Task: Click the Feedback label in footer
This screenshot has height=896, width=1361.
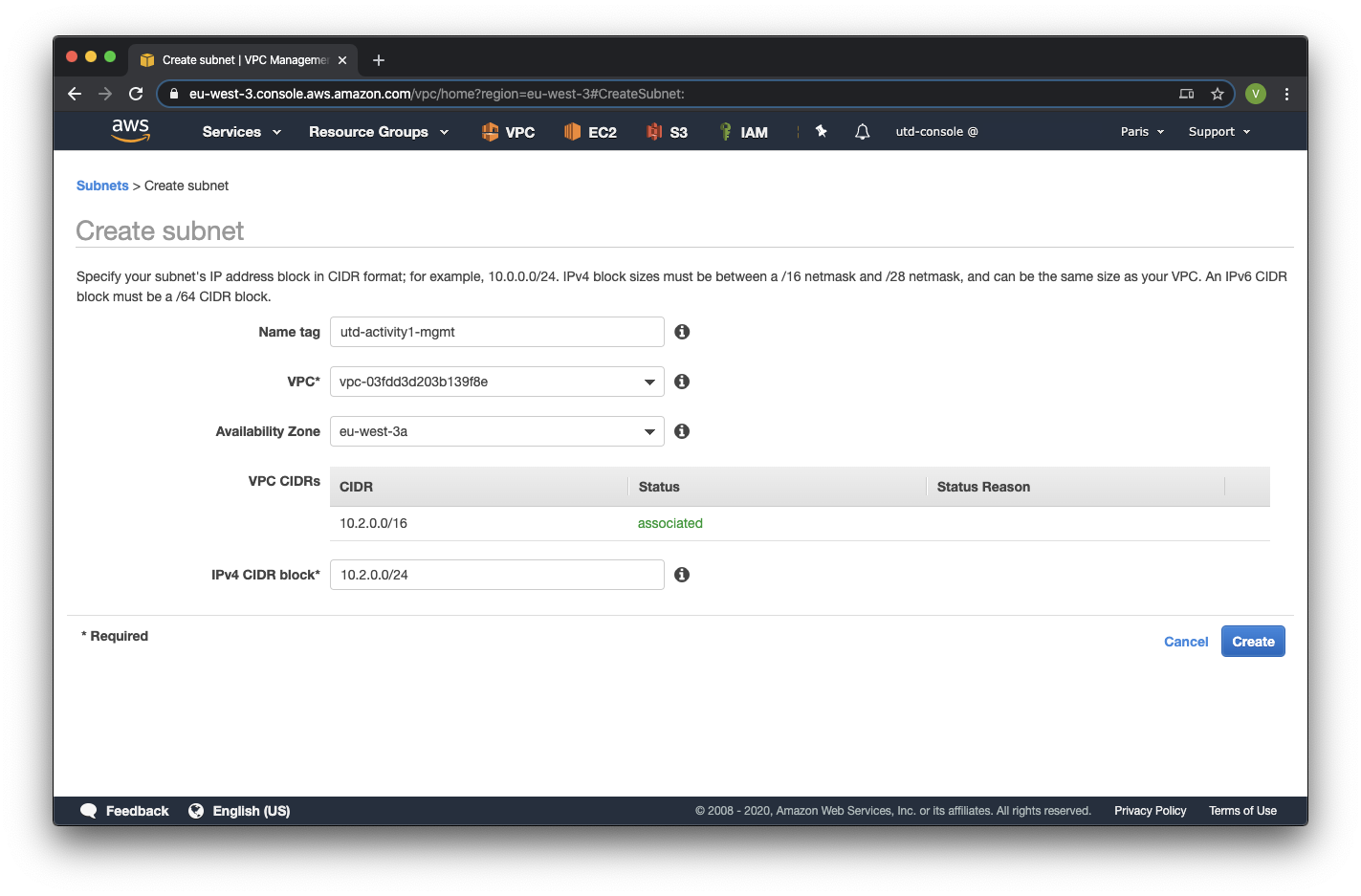Action: point(137,811)
